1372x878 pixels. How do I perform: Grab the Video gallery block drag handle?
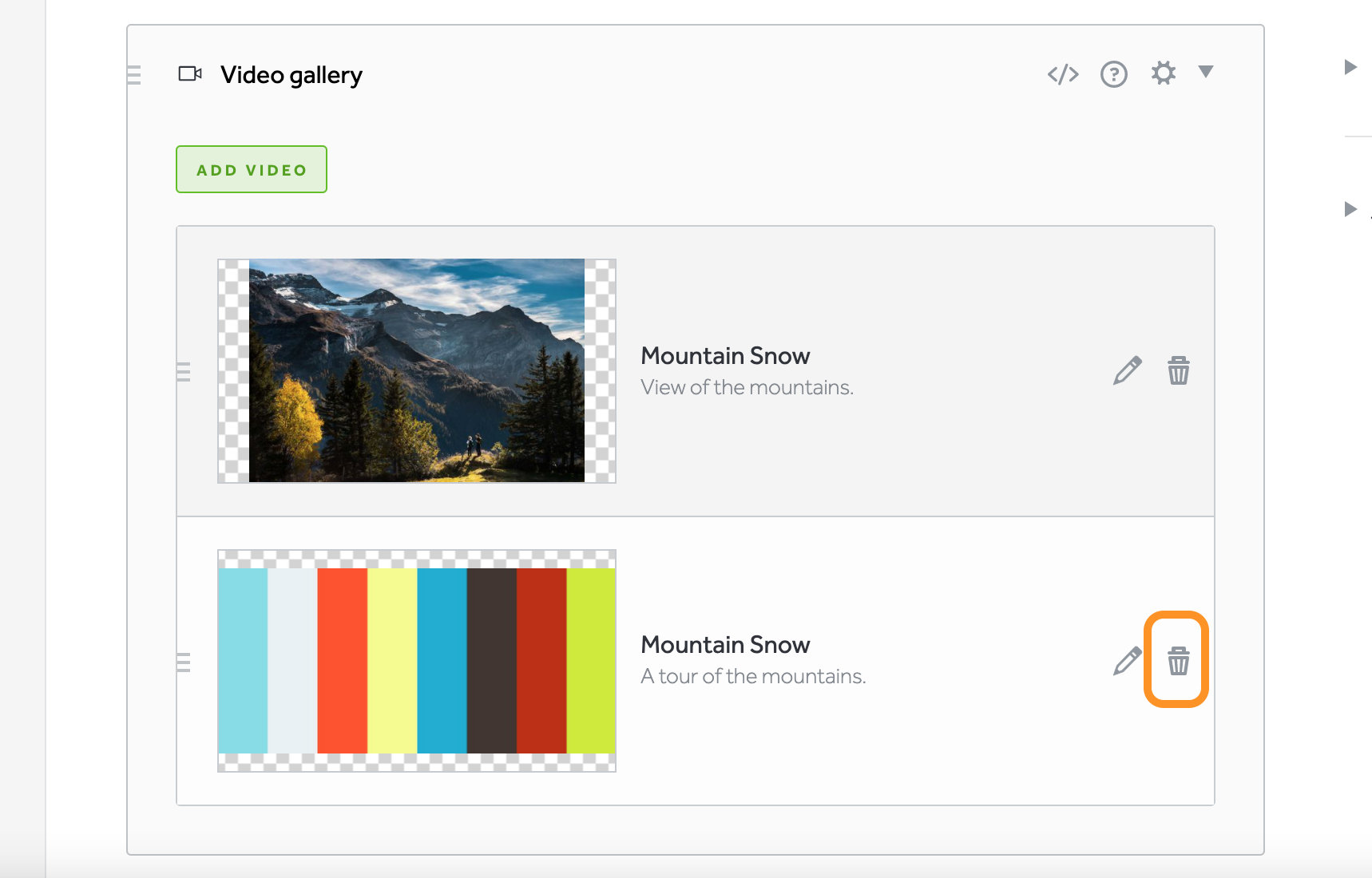coord(134,75)
